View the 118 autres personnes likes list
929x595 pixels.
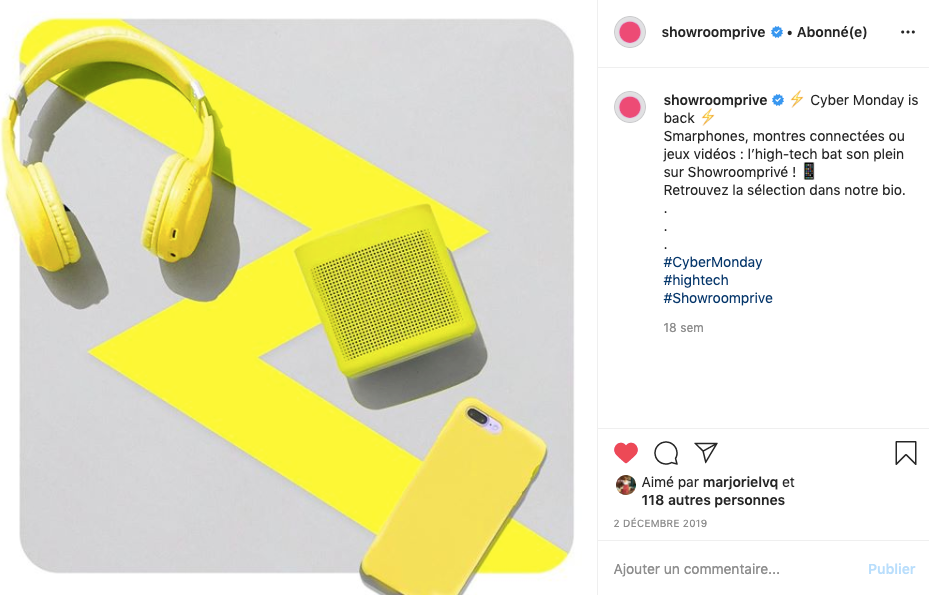[x=713, y=500]
